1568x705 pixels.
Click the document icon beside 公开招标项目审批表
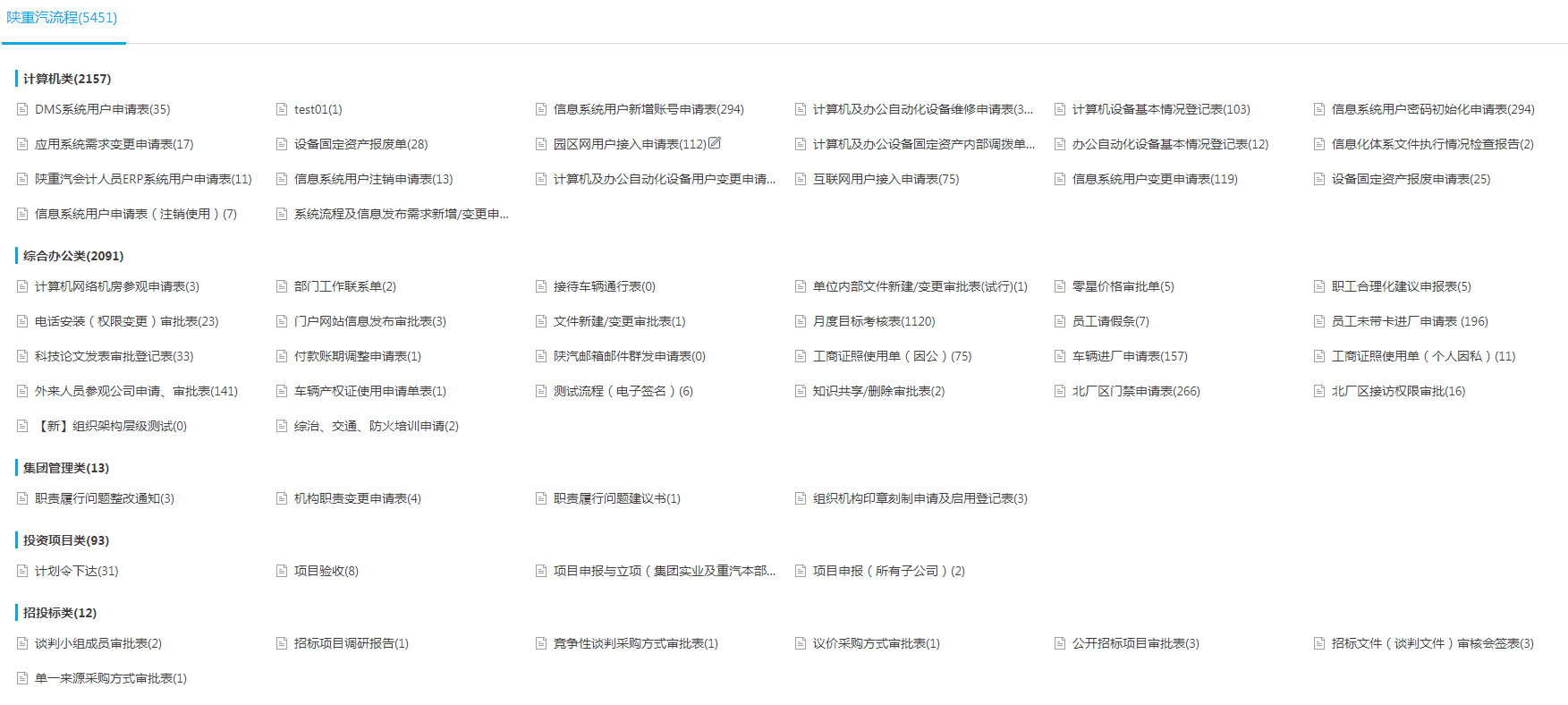click(1060, 643)
